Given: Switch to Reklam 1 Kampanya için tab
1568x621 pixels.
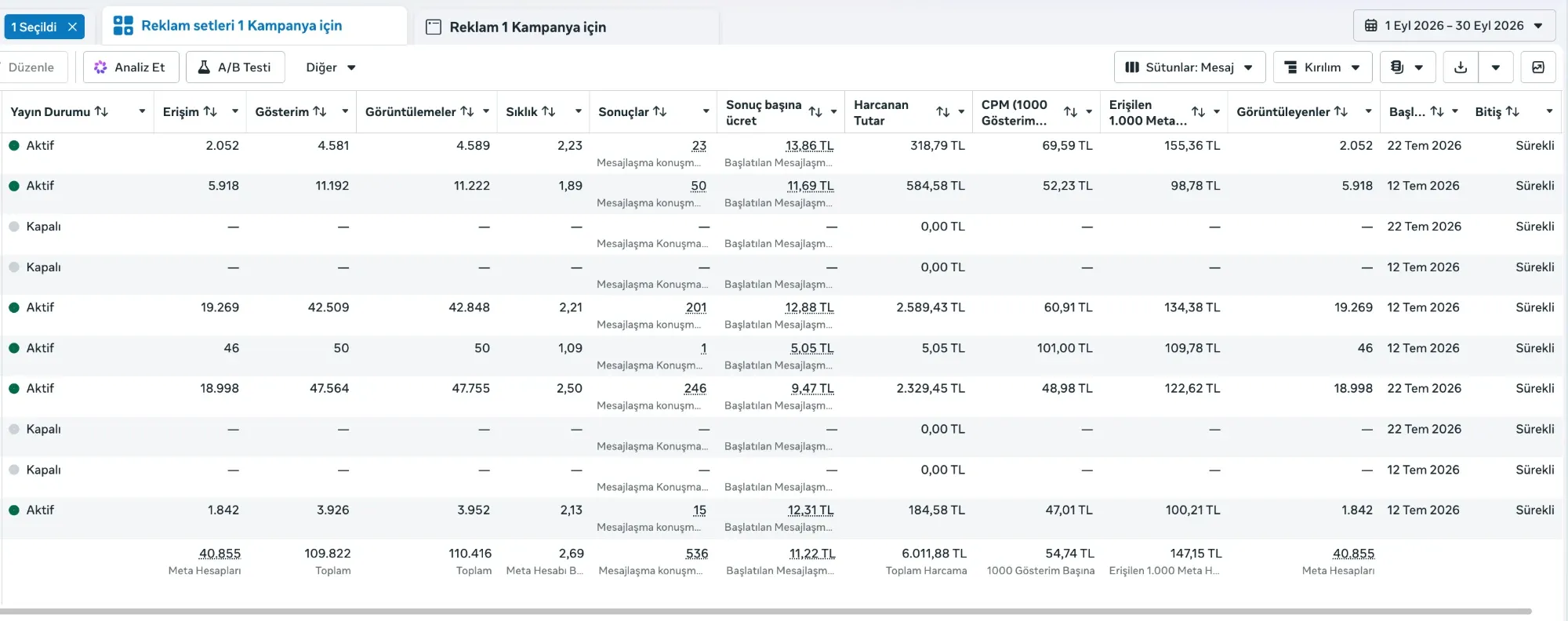Looking at the screenshot, I should [566, 27].
